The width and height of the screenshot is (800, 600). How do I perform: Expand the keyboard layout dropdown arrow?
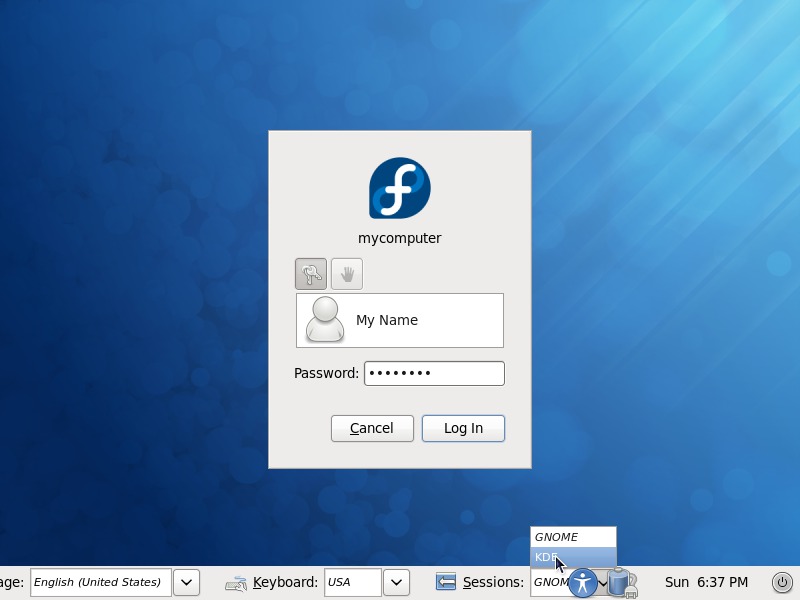[x=396, y=582]
